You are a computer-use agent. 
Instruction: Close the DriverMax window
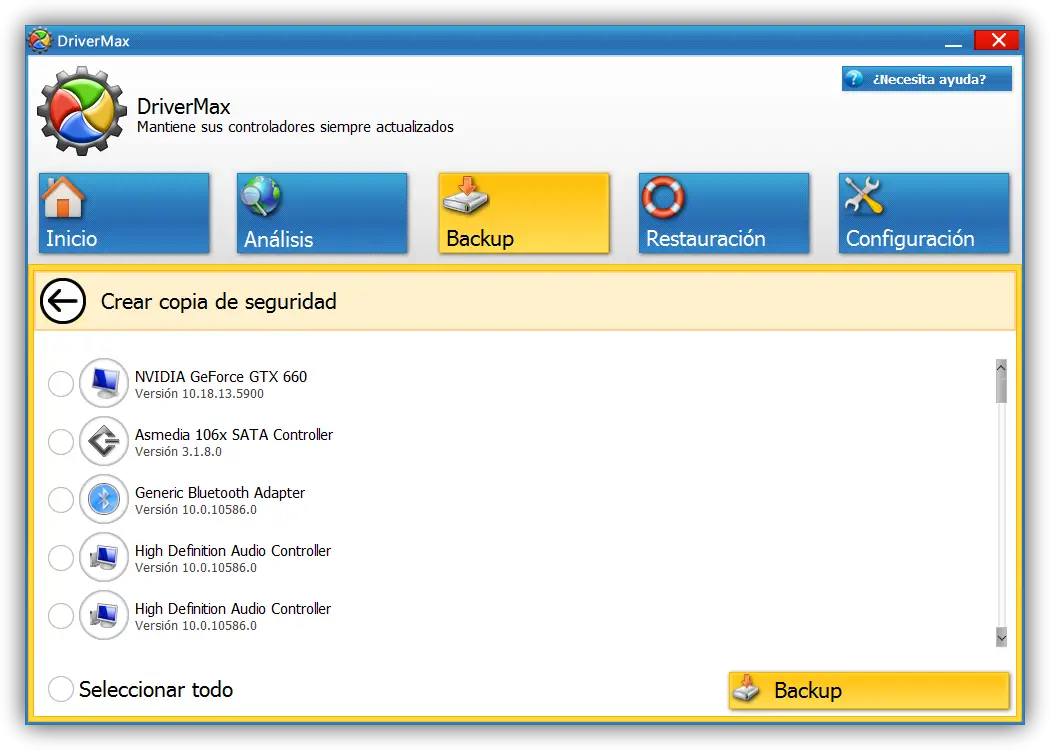pos(997,40)
